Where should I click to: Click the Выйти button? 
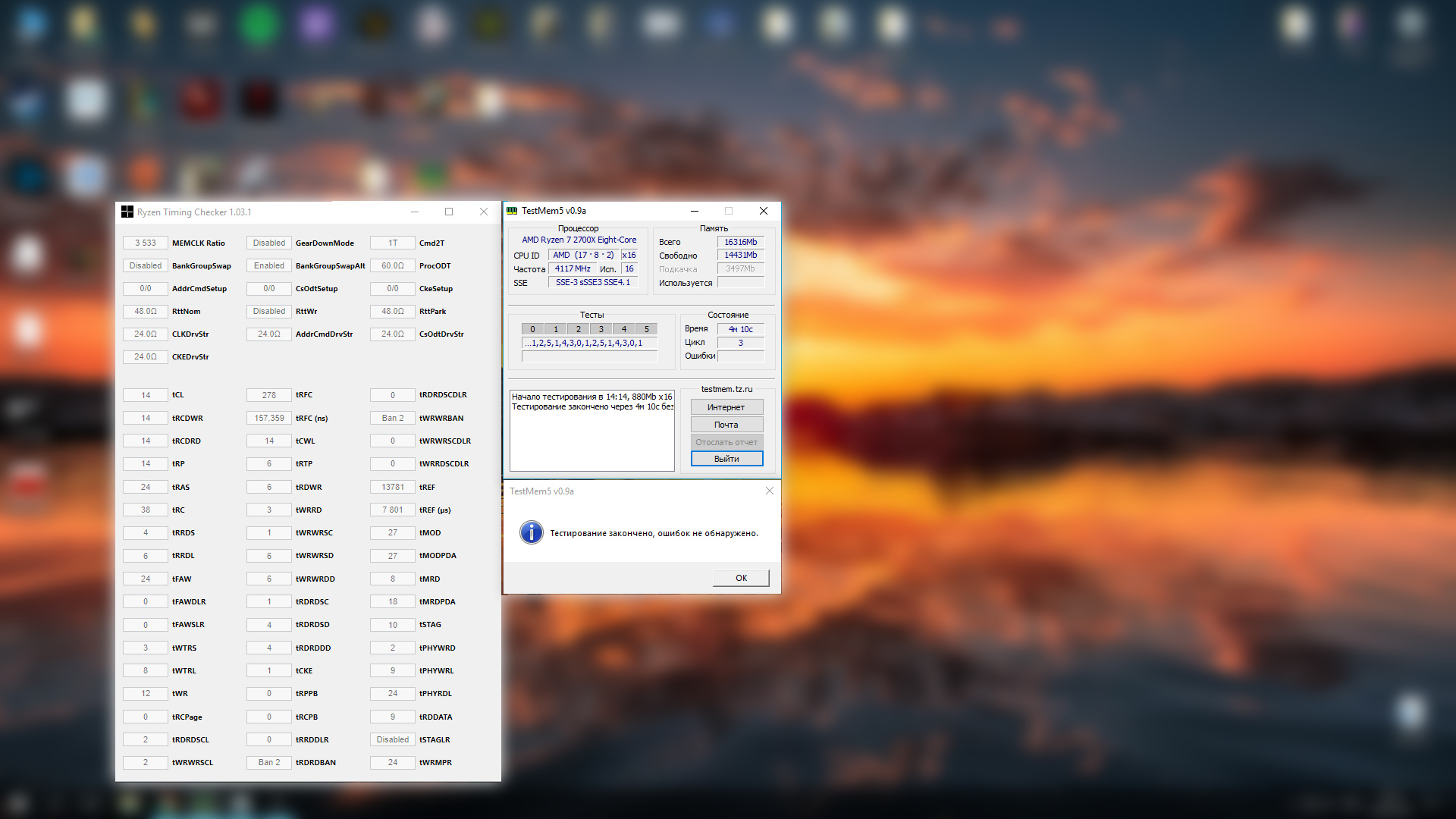coord(726,459)
